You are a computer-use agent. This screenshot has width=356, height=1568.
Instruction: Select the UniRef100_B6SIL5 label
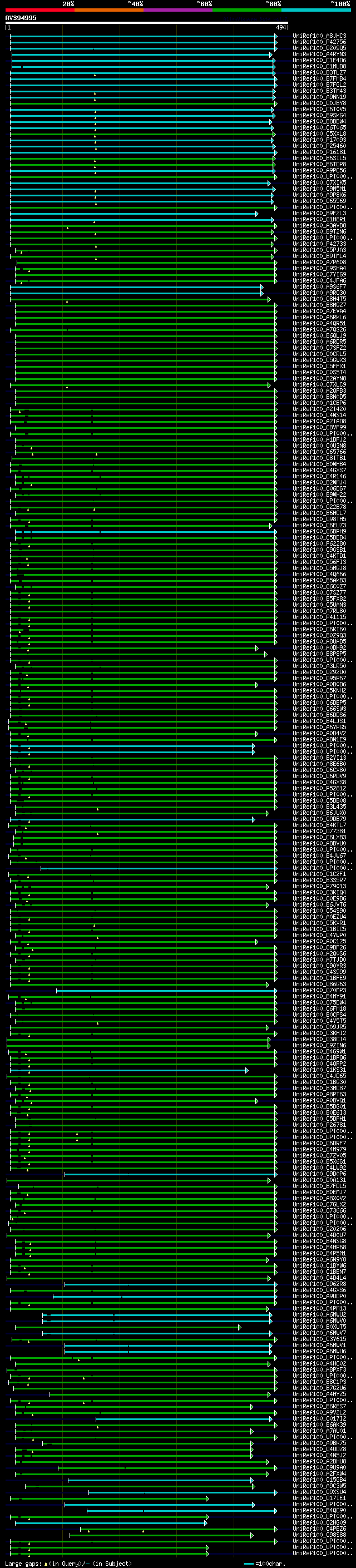(x=319, y=159)
